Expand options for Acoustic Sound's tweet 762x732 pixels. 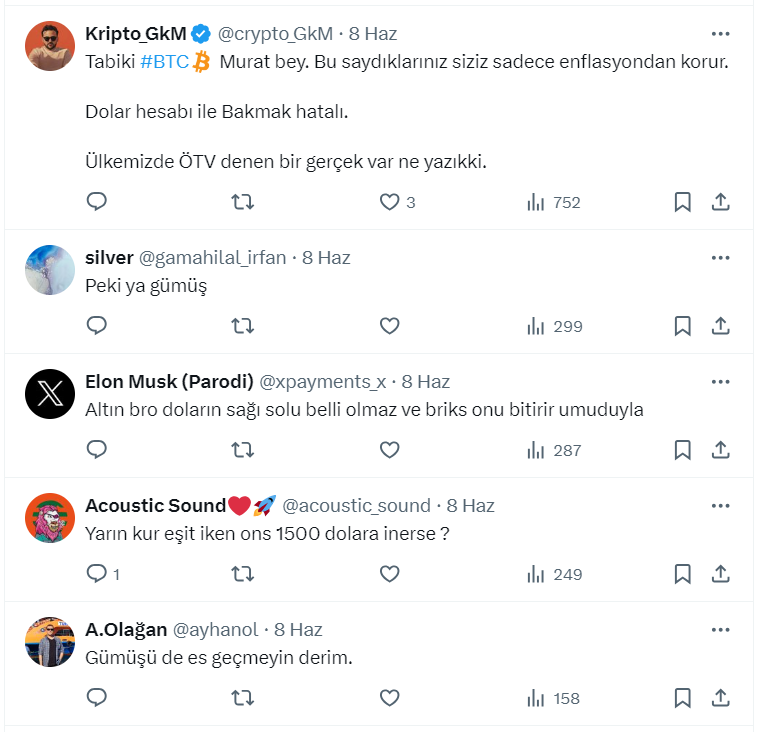(x=720, y=506)
